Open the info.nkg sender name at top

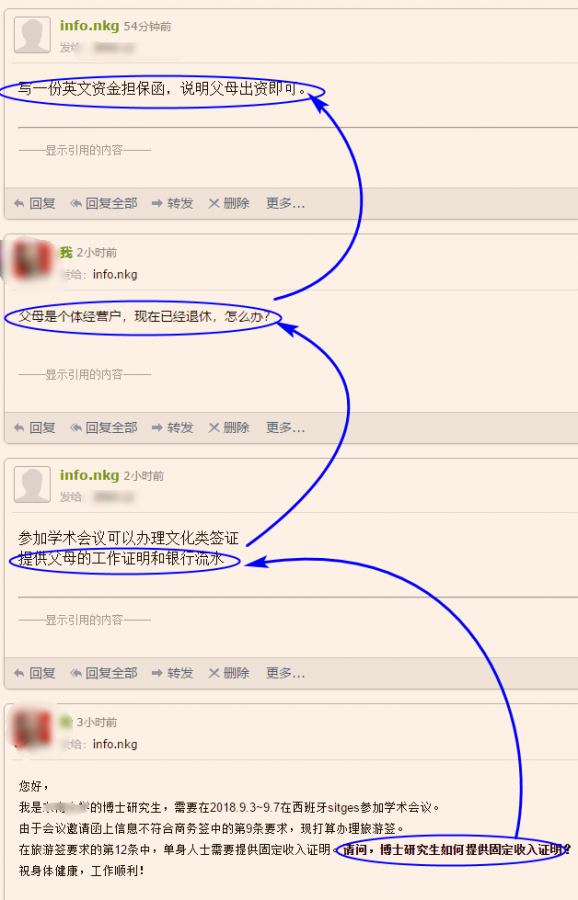pos(90,26)
